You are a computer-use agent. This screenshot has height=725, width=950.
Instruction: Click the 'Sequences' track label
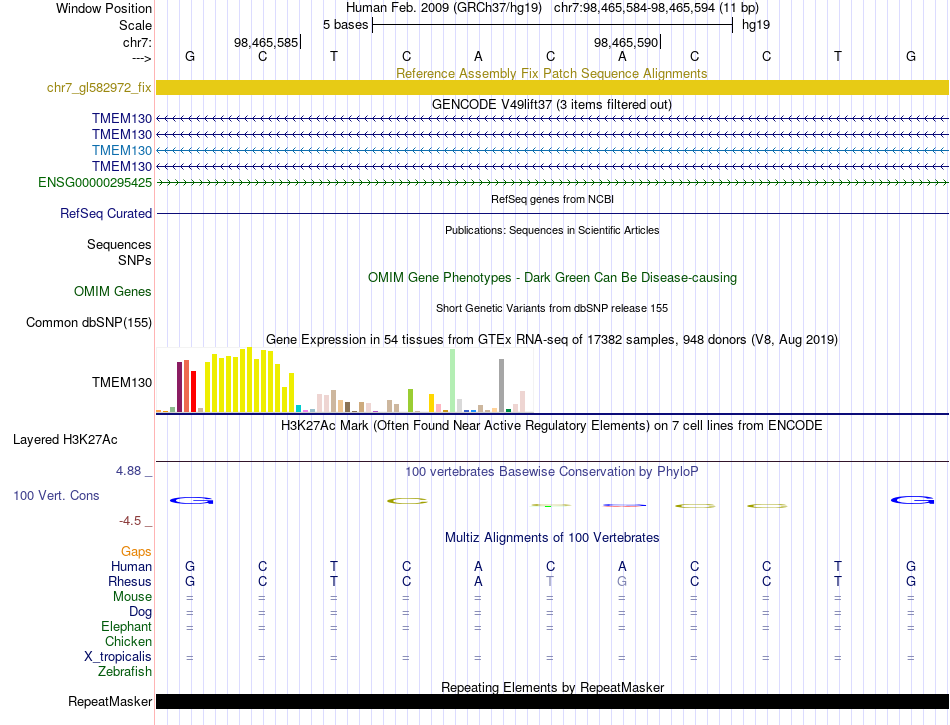pyautogui.click(x=119, y=244)
